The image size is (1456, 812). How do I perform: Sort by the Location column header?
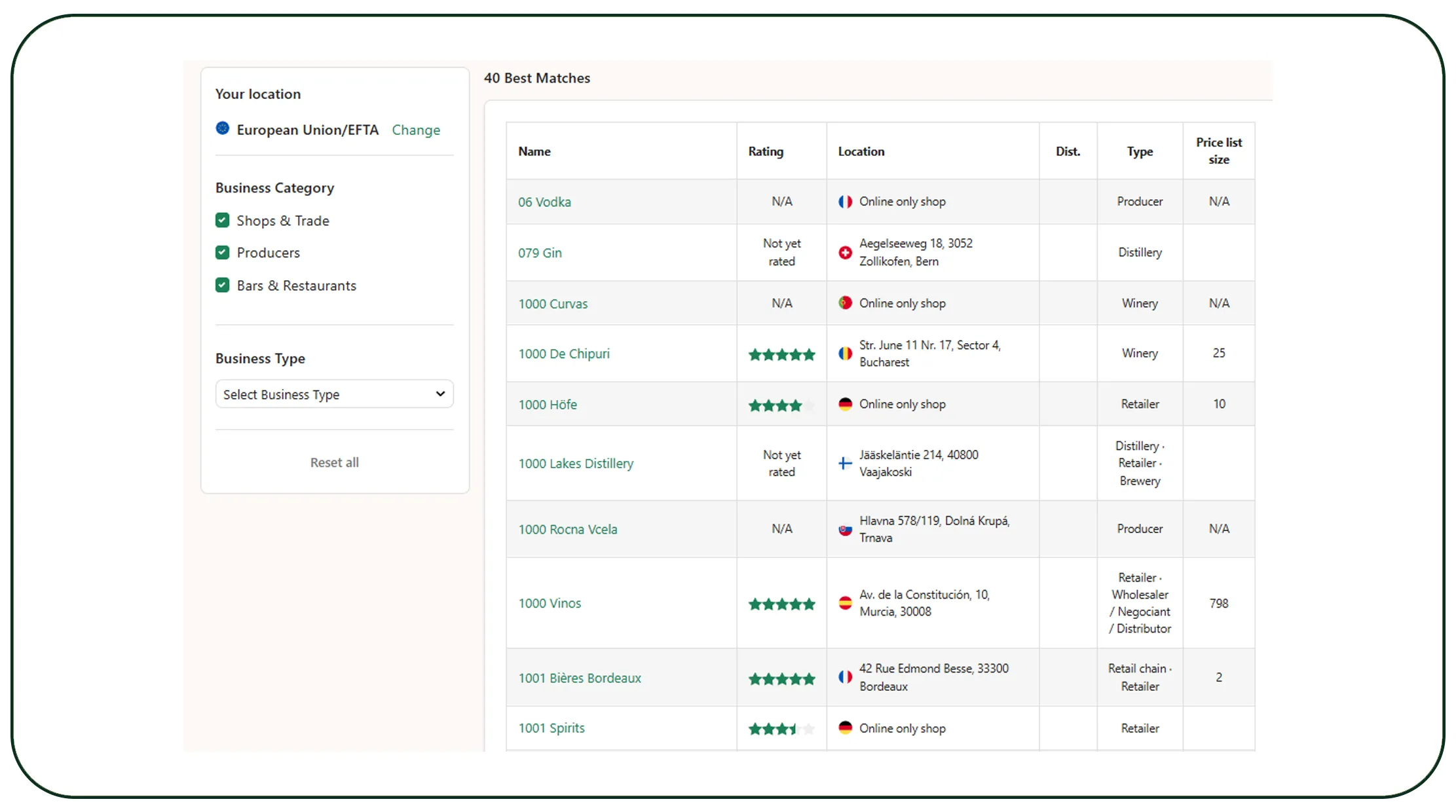tap(861, 151)
